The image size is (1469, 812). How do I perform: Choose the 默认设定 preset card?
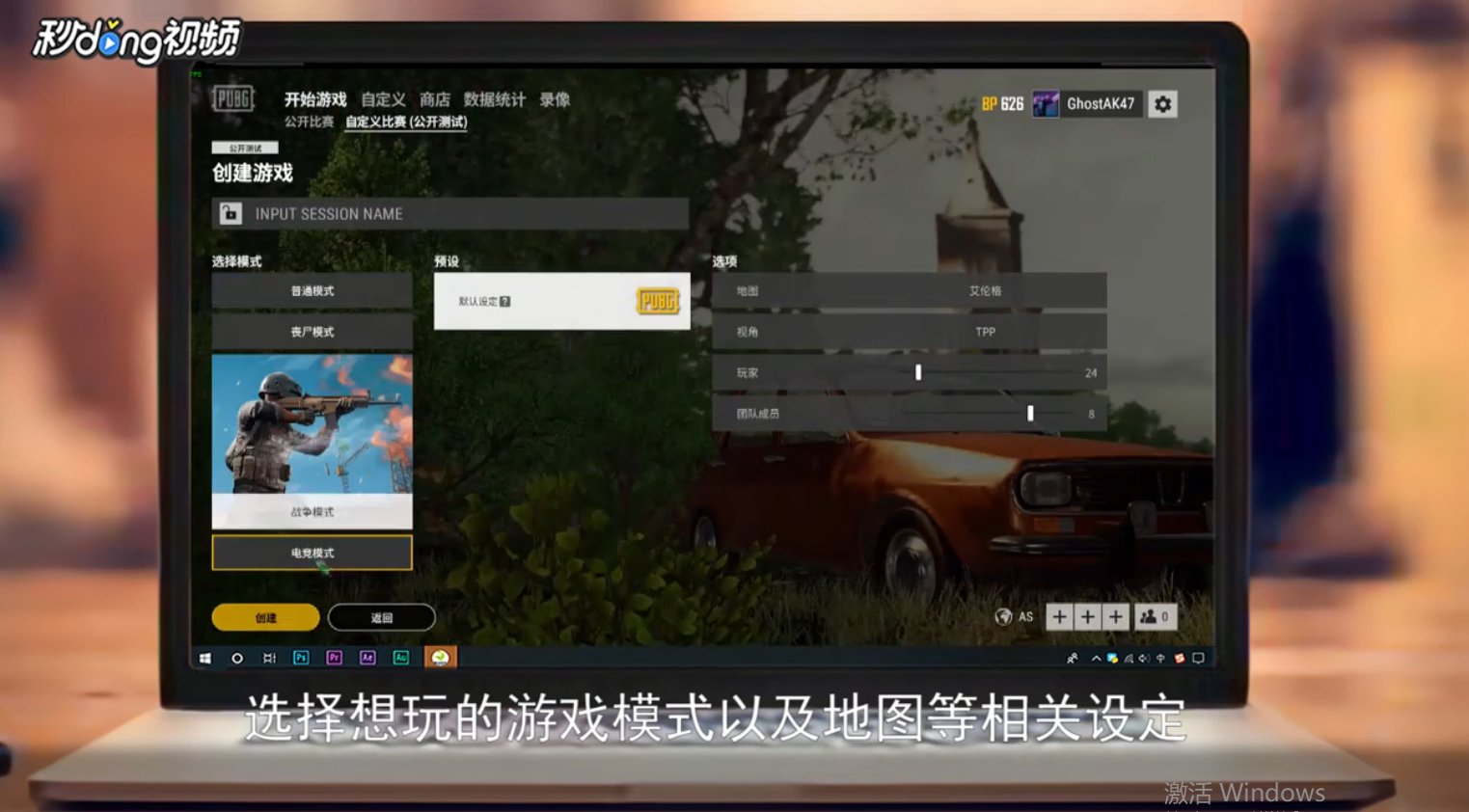[x=561, y=301]
